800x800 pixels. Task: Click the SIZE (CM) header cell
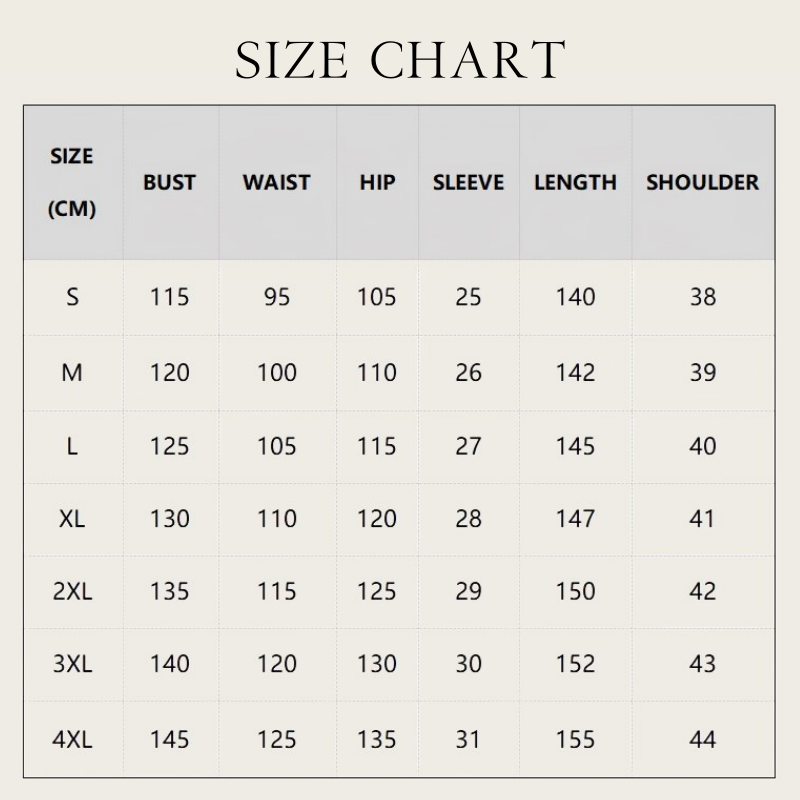coord(72,183)
